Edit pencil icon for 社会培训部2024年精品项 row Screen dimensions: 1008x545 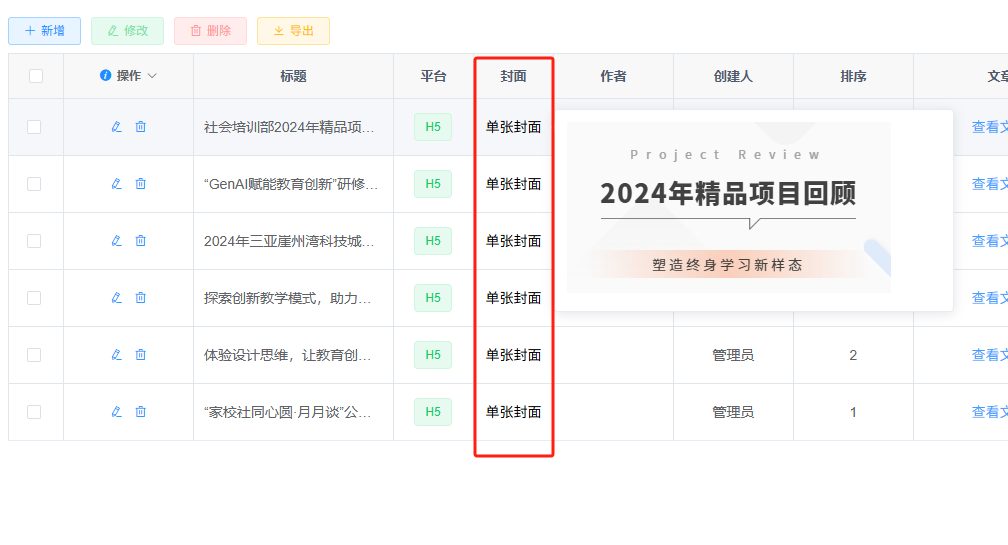coord(116,127)
